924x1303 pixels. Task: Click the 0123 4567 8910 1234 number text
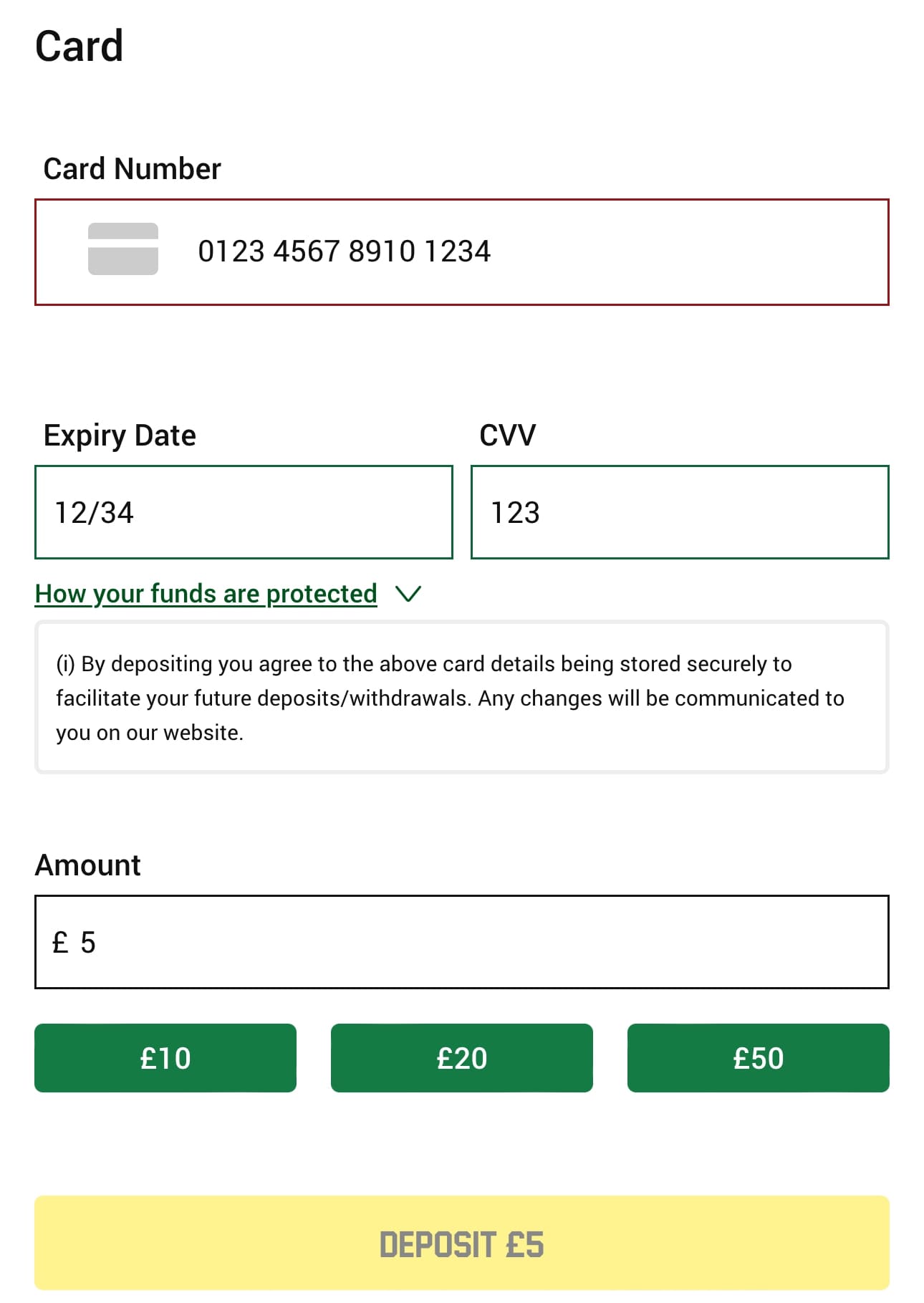pos(344,251)
